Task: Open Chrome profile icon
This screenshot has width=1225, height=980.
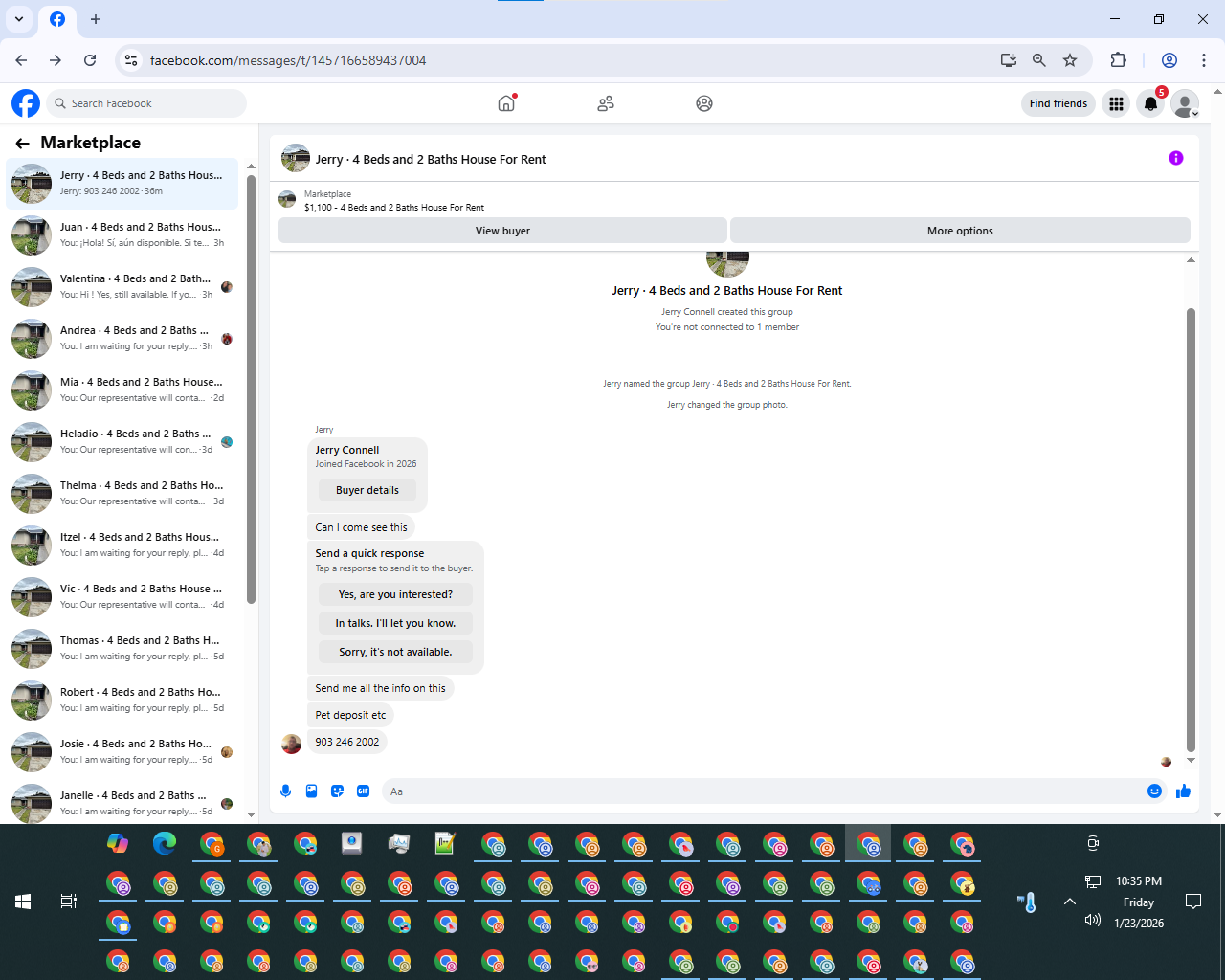Action: [x=1169, y=60]
